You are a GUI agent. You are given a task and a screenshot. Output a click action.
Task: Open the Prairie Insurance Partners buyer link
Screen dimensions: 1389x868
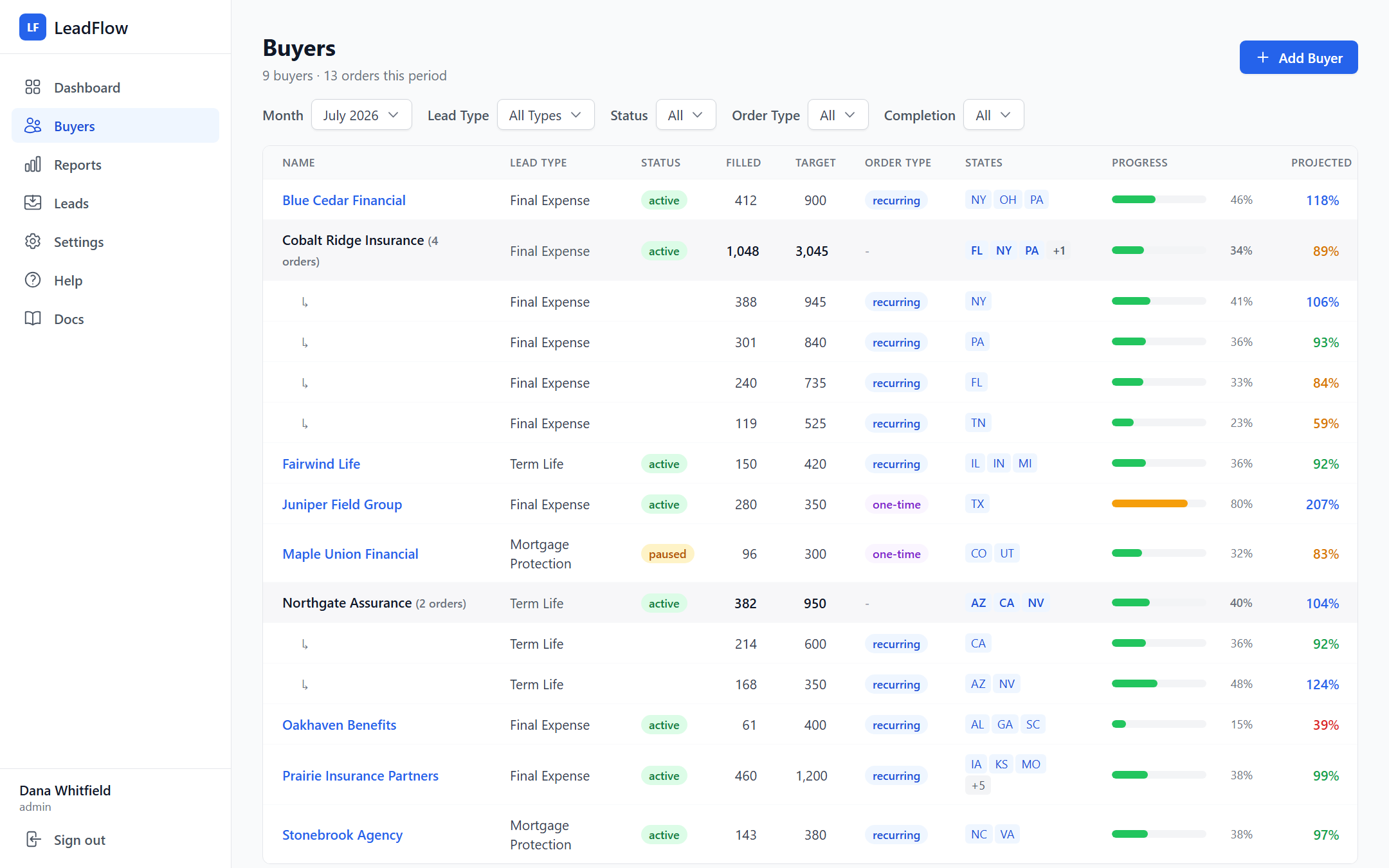coord(360,776)
